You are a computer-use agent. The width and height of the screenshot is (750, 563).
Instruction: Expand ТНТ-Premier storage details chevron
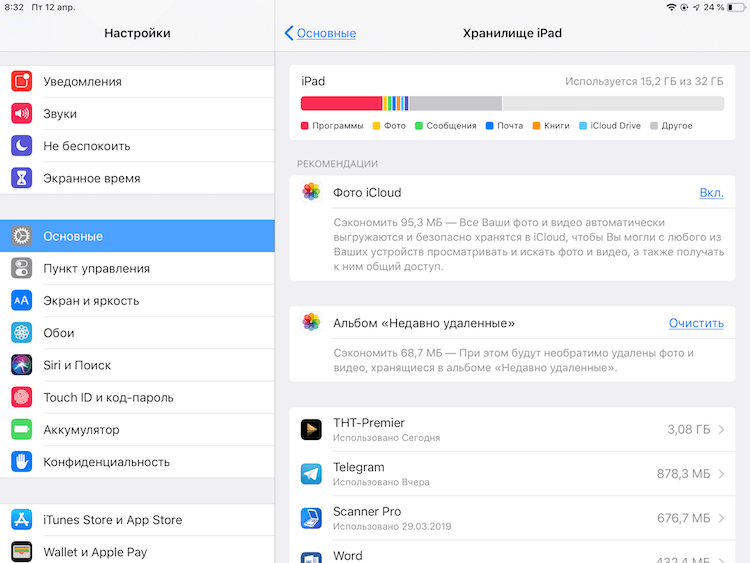(x=721, y=430)
